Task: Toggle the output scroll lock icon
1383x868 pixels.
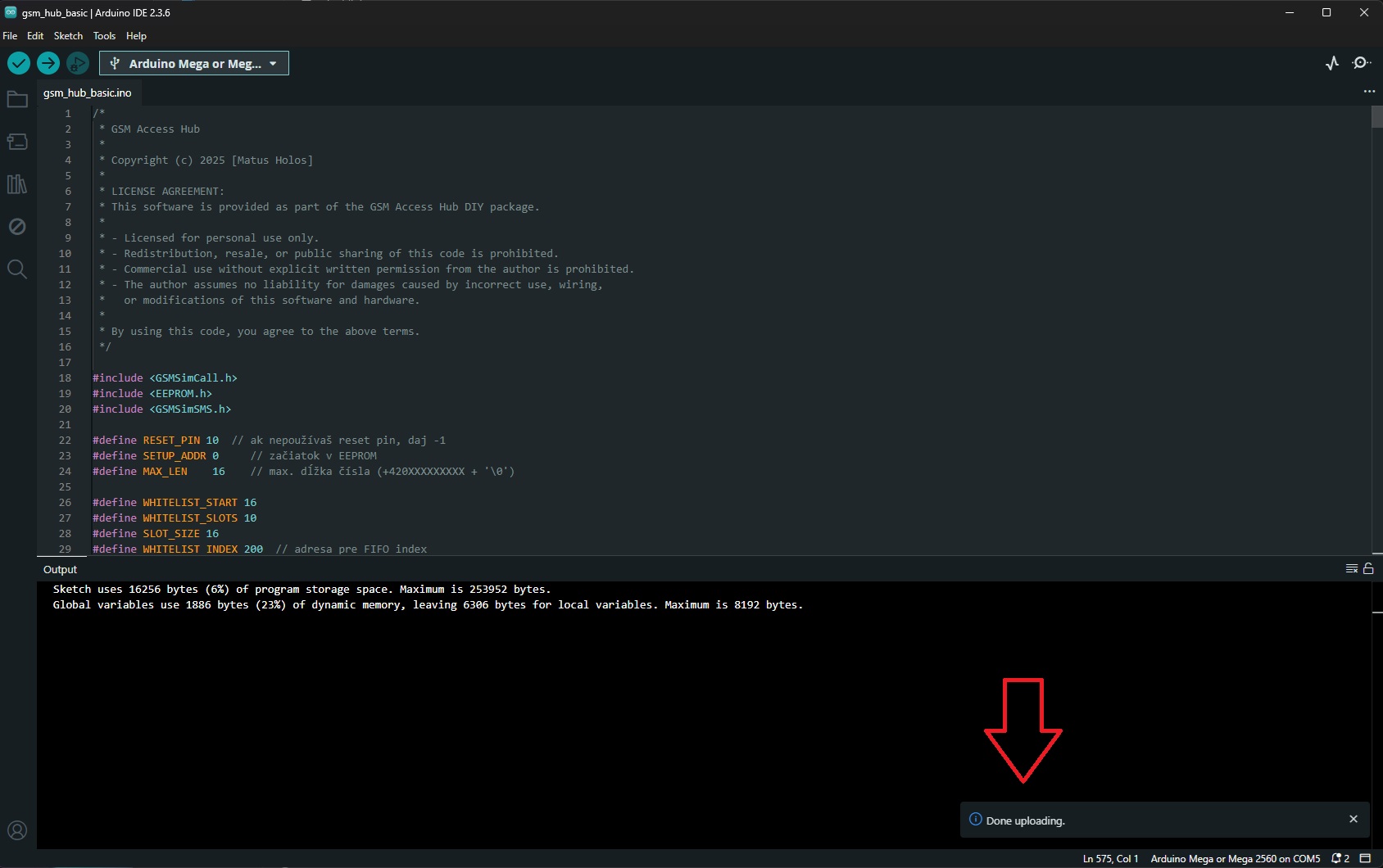Action: [1368, 569]
